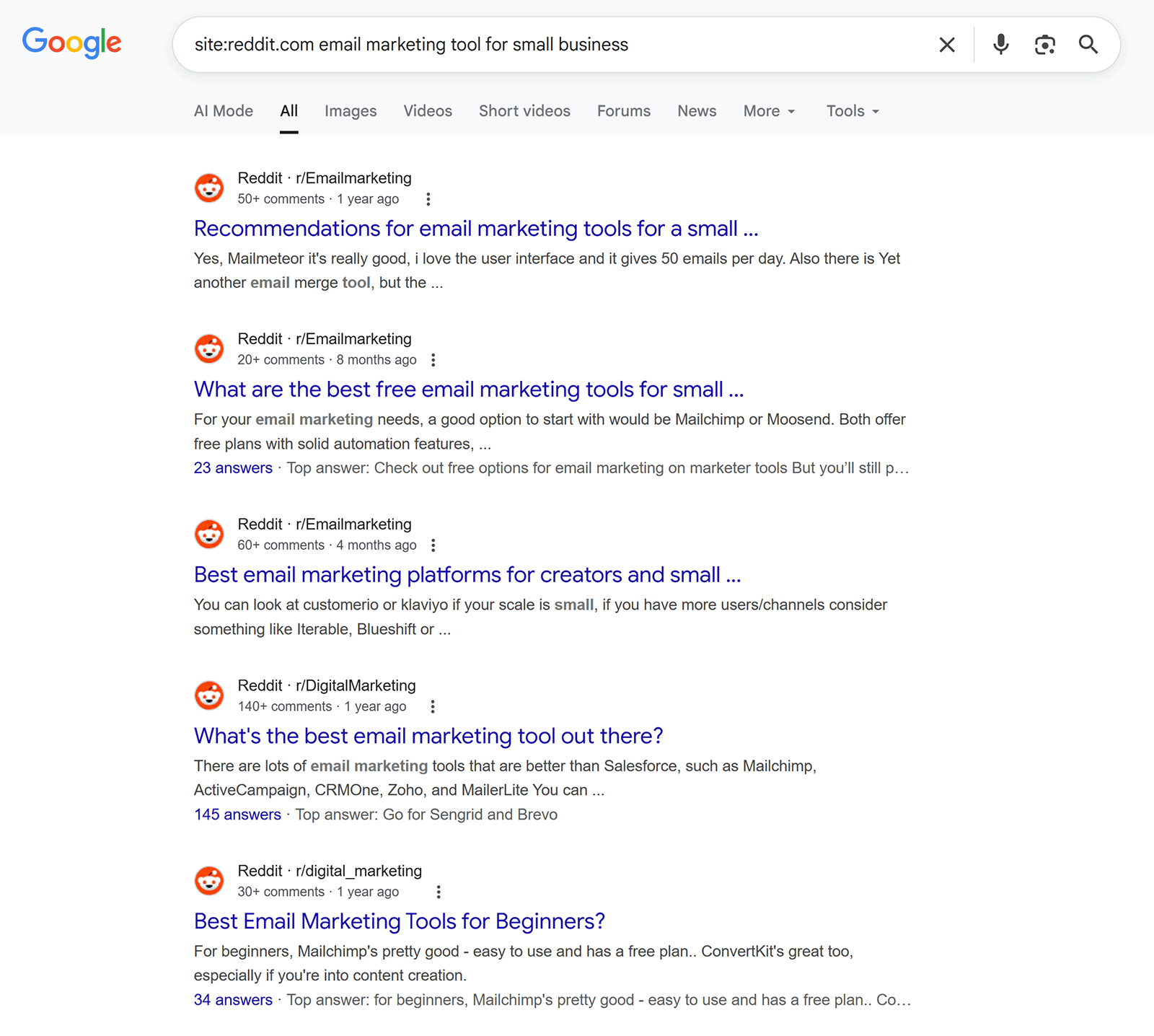The image size is (1154, 1036).
Task: Clear the search query with the X
Action: click(946, 44)
